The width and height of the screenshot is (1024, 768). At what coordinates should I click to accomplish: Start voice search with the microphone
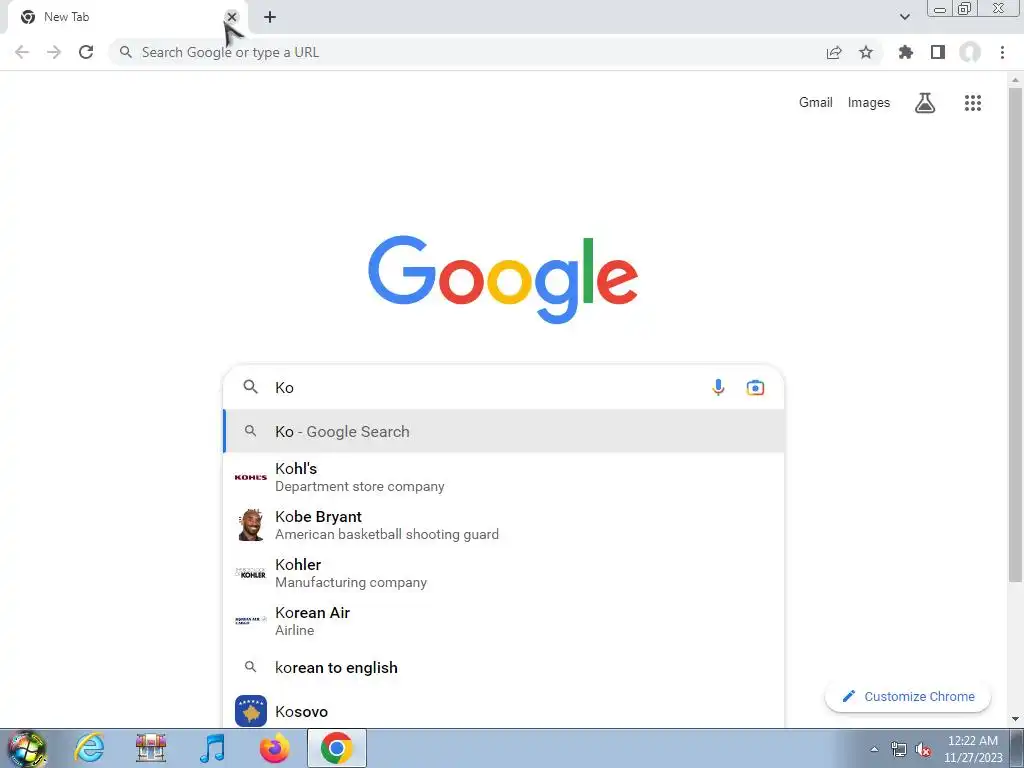(718, 387)
